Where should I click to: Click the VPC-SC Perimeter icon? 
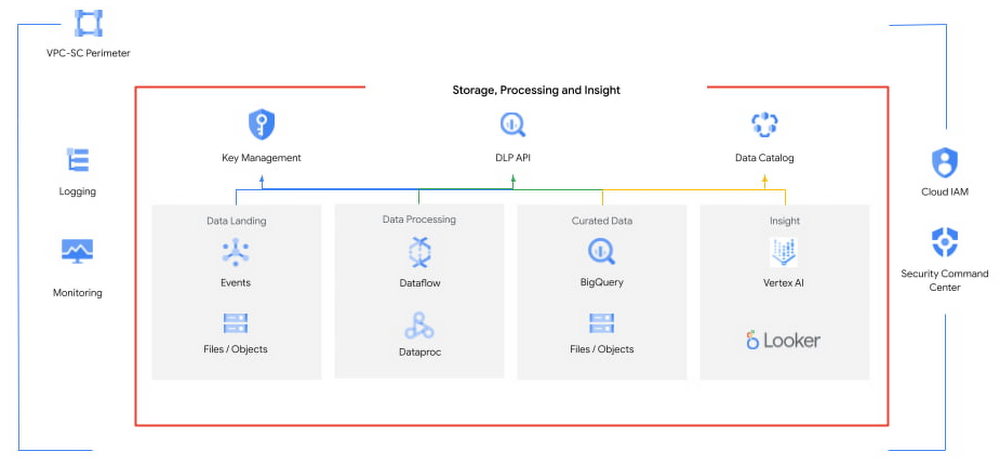click(88, 23)
